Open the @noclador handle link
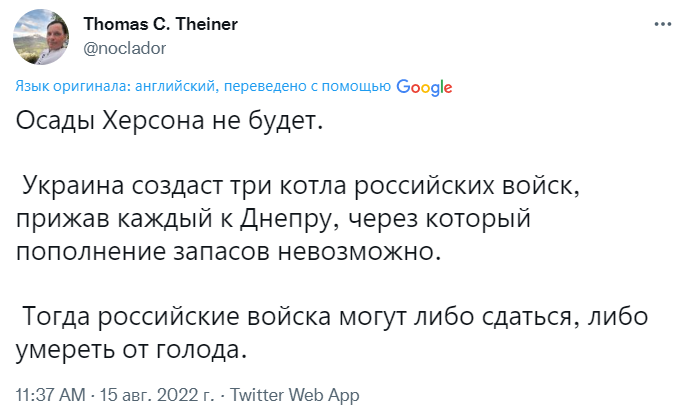This screenshot has height=411, width=682. click(125, 48)
